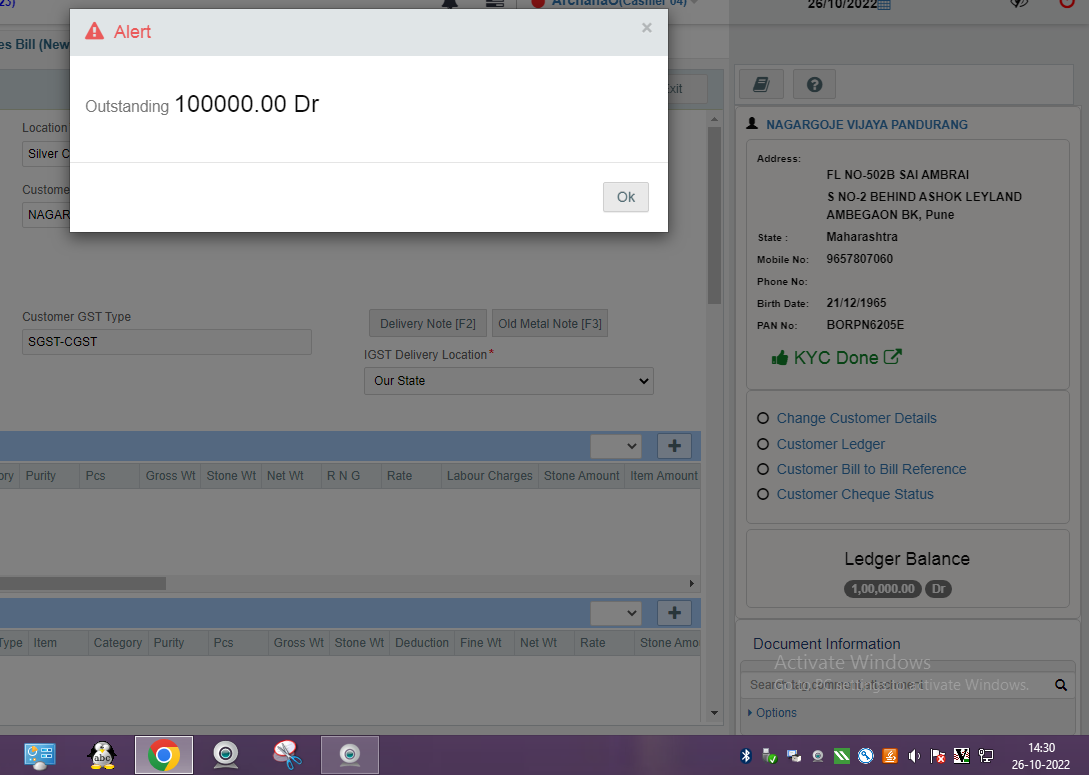The width and height of the screenshot is (1089, 775).
Task: Open Chrome from the taskbar
Action: (164, 755)
